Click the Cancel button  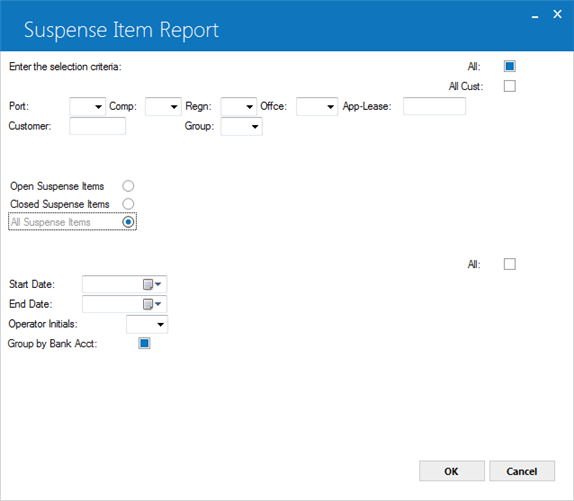[522, 471]
